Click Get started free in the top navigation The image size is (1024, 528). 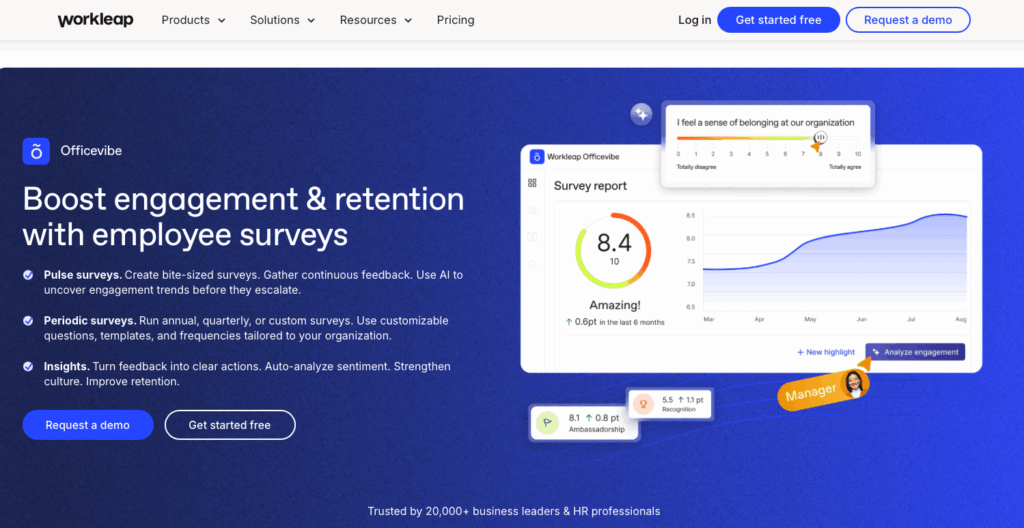[778, 20]
